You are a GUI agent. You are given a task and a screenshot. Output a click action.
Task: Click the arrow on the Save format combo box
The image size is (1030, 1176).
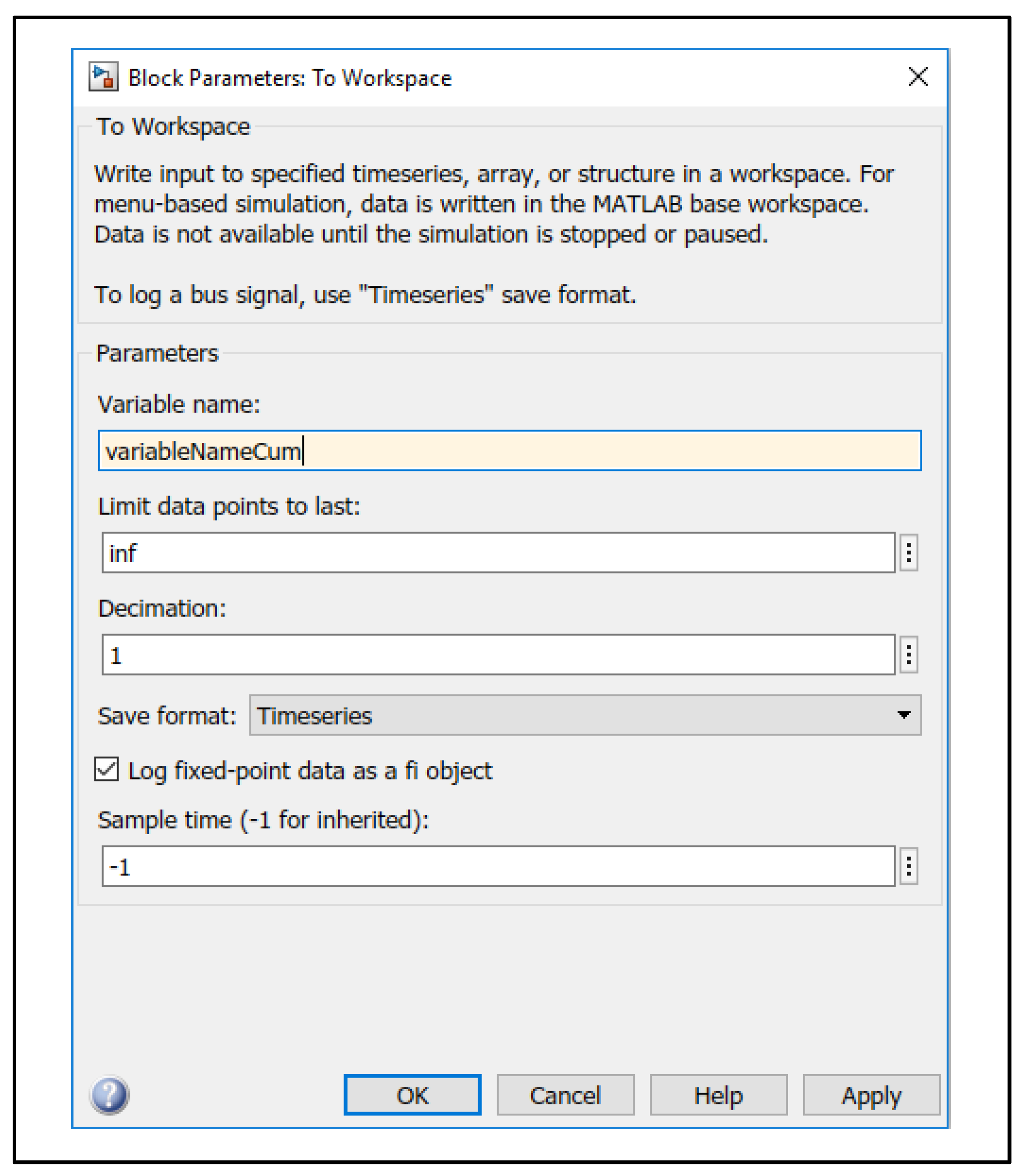904,715
